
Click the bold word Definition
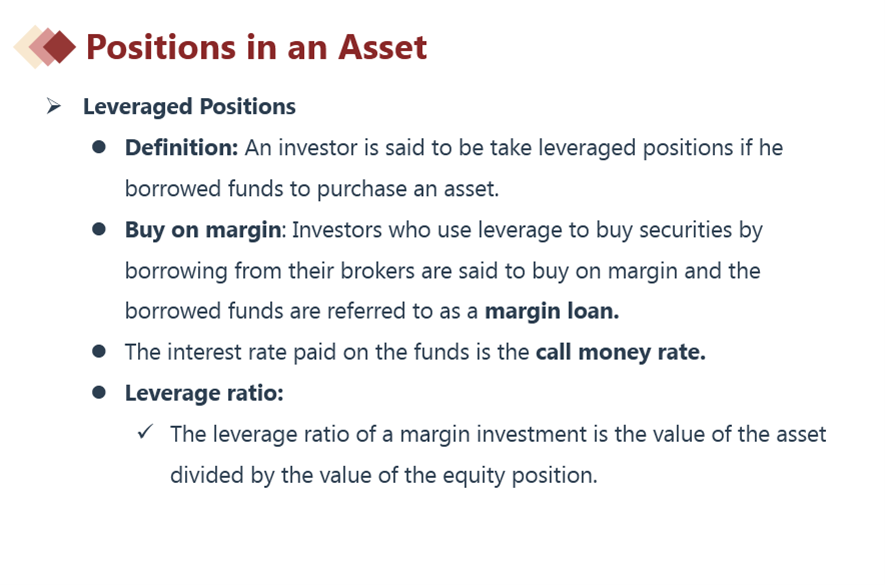tap(181, 148)
